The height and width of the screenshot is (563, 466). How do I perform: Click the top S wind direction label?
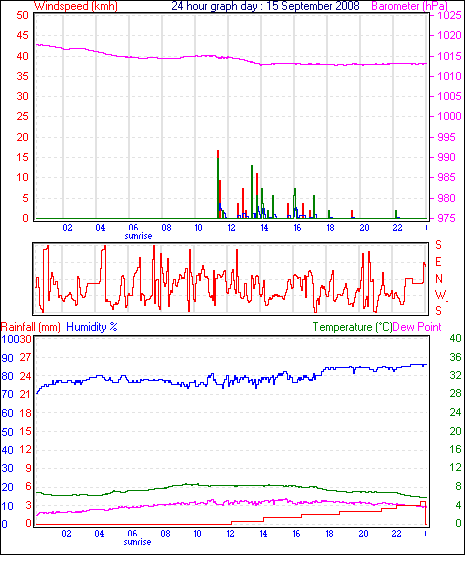(x=438, y=245)
